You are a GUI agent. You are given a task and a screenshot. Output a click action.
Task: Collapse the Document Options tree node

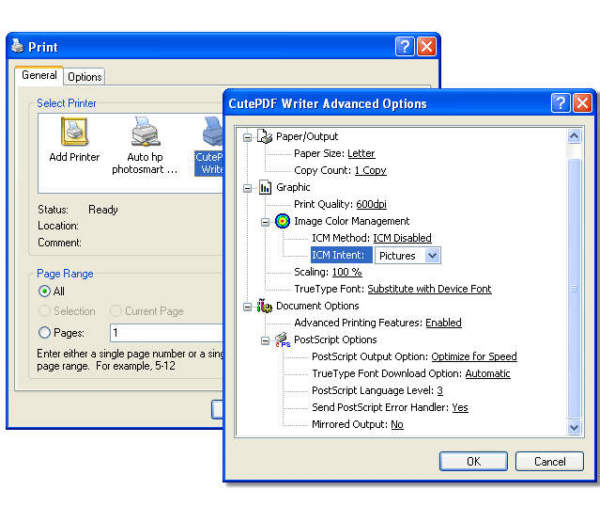[x=248, y=306]
